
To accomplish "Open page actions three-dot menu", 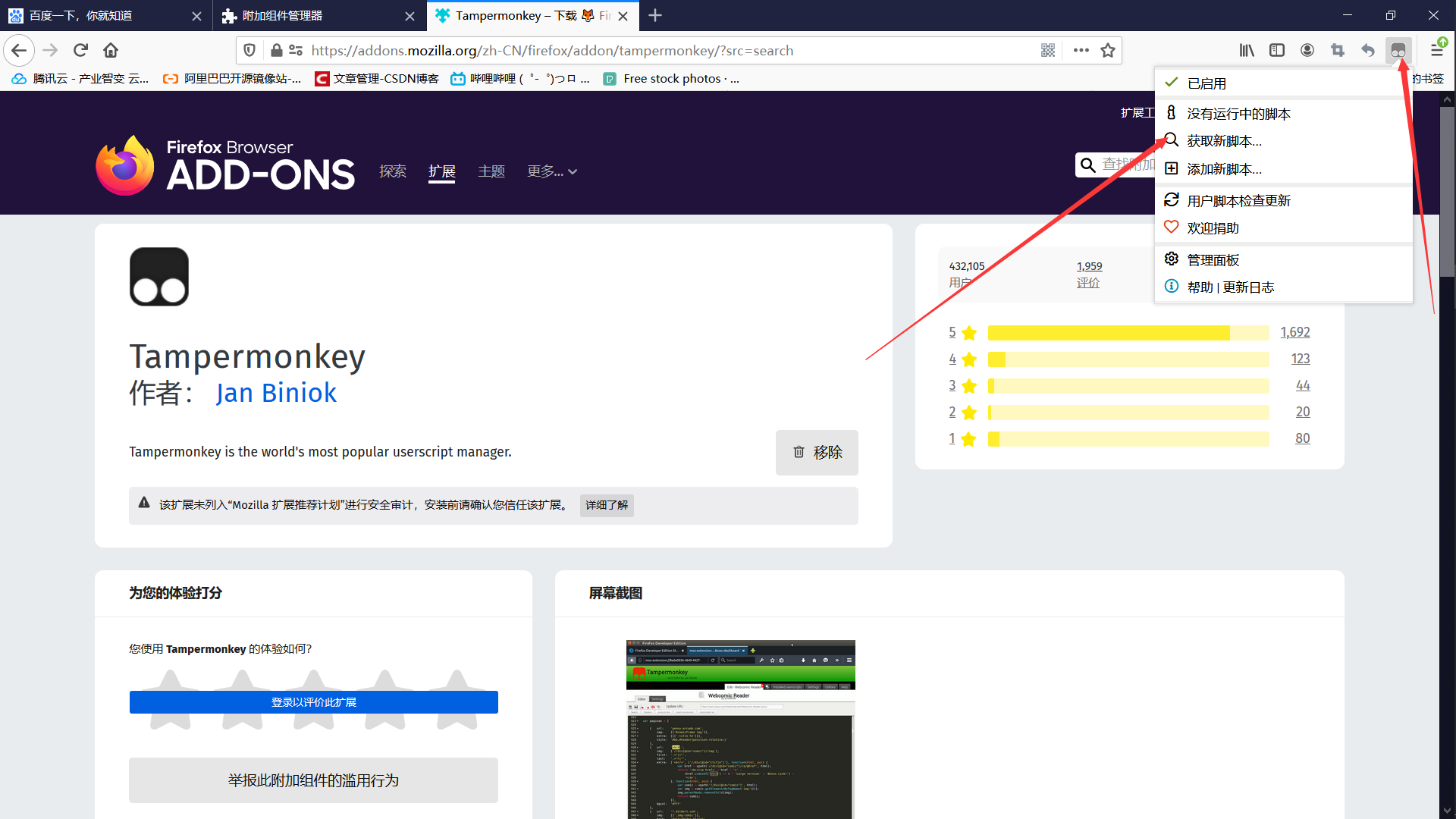I will (1081, 51).
